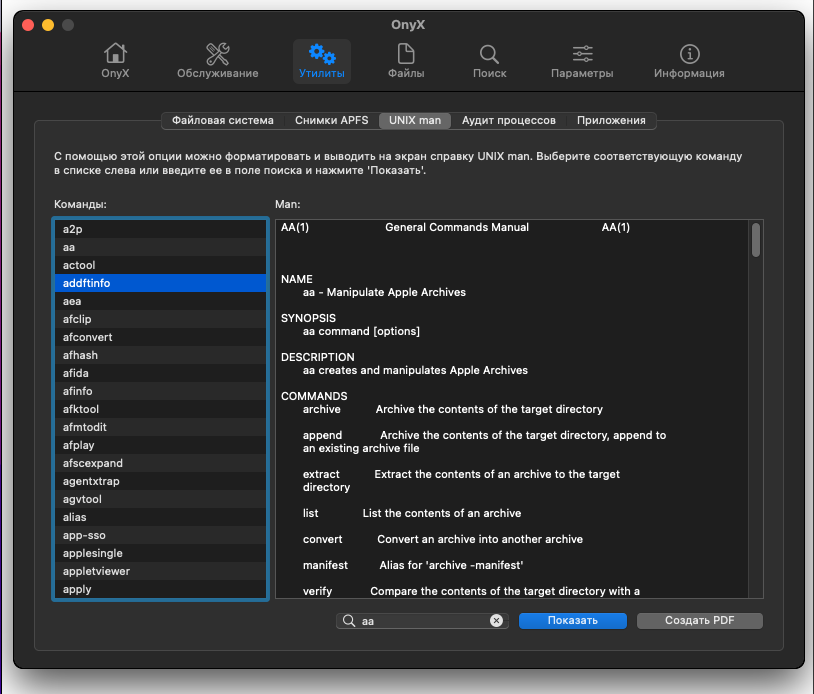Select the app-sso command
814x694 pixels.
coord(160,535)
